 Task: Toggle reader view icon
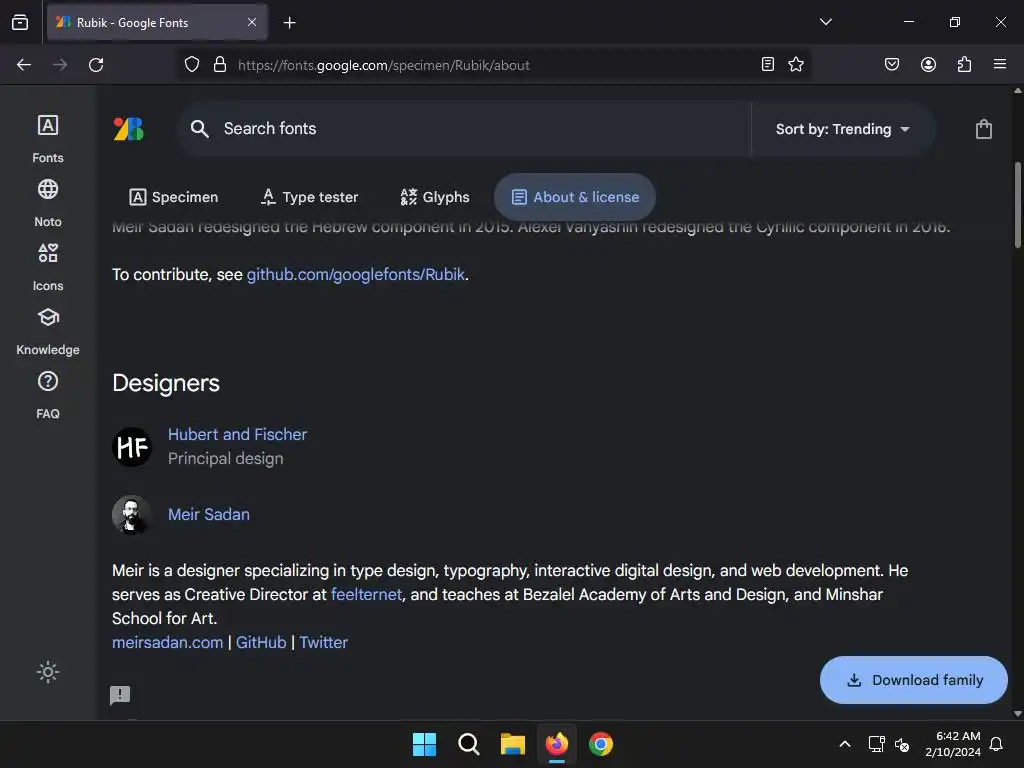[768, 64]
